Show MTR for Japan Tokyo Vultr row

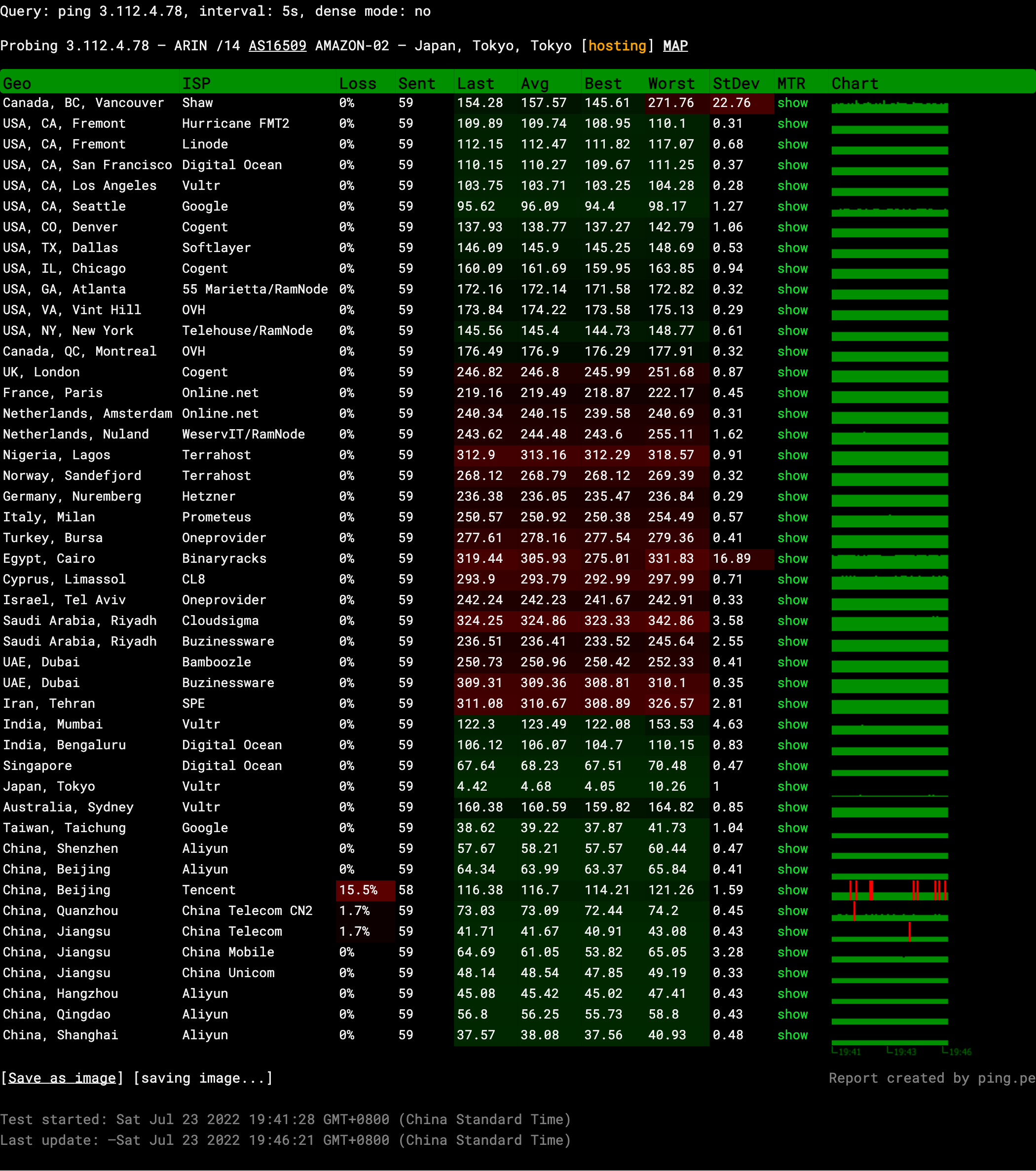pyautogui.click(x=792, y=787)
